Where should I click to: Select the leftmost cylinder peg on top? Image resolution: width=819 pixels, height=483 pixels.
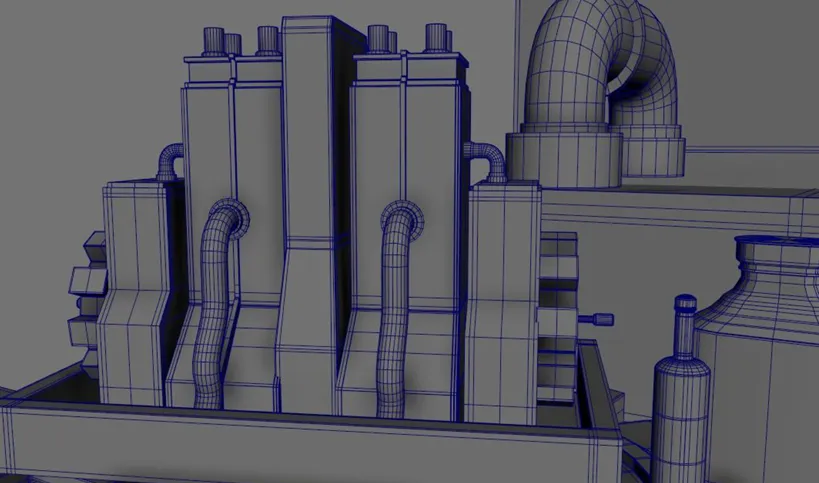click(213, 42)
